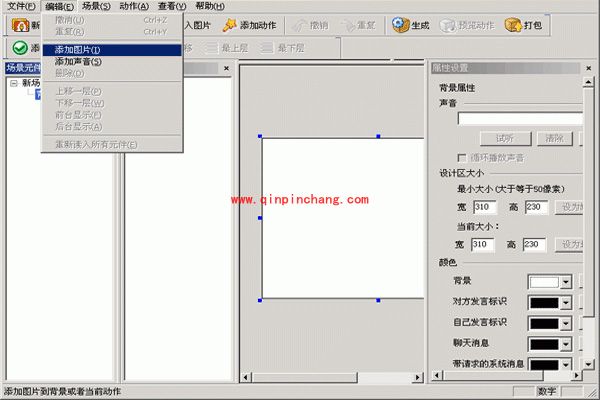Image resolution: width=600 pixels, height=400 pixels.
Task: Click the current size width (宽) field
Action: 483,244
